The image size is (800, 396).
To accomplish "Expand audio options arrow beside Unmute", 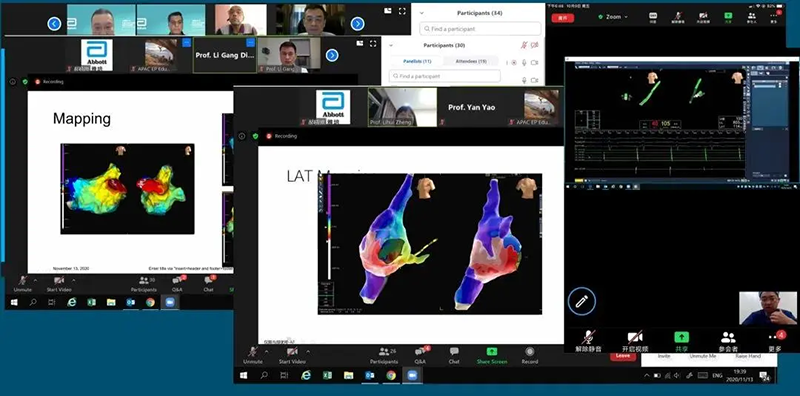I will coord(265,352).
